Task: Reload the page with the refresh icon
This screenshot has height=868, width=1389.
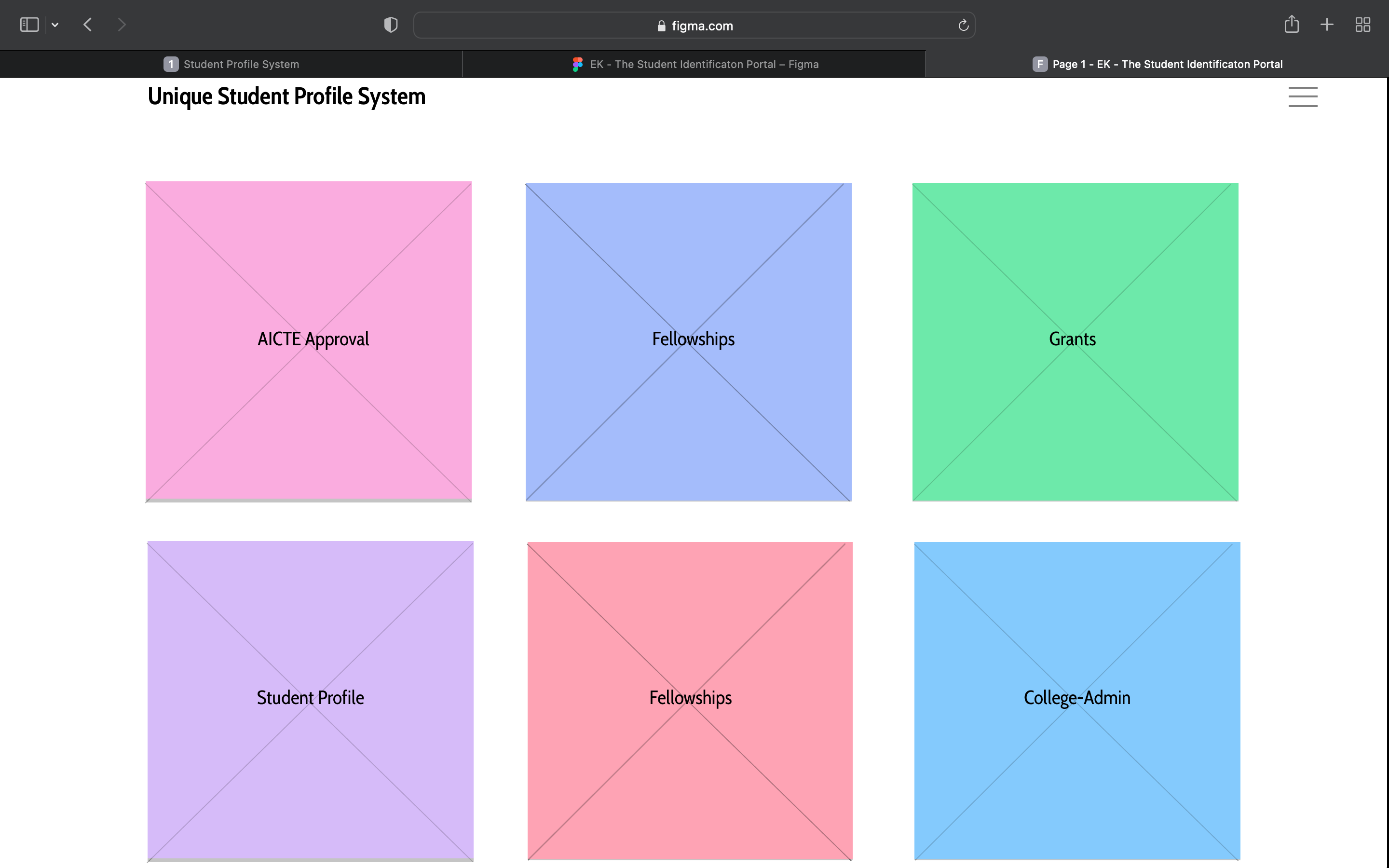Action: 963,25
